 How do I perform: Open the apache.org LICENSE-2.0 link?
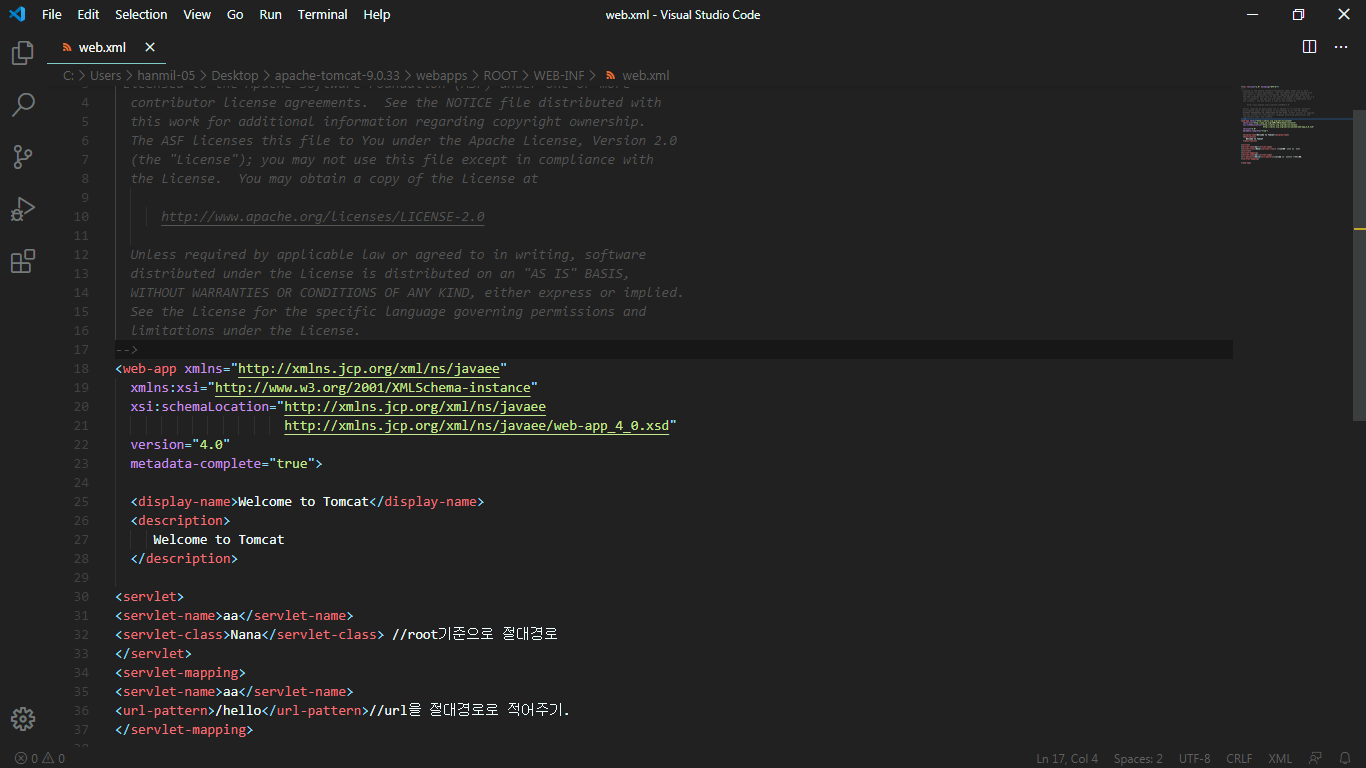(323, 216)
